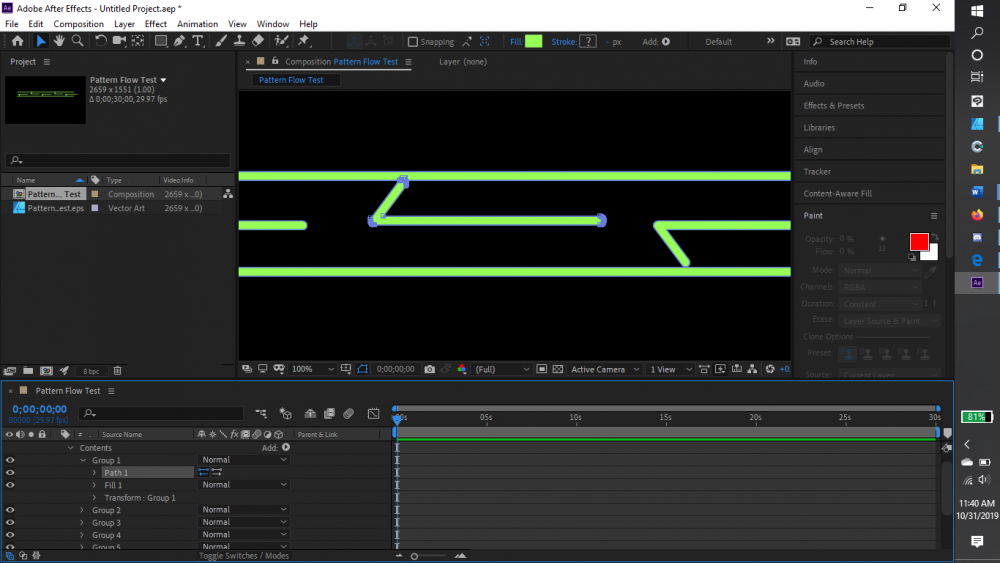1000x563 pixels.
Task: Select the Puppet Pin tool
Action: (304, 41)
